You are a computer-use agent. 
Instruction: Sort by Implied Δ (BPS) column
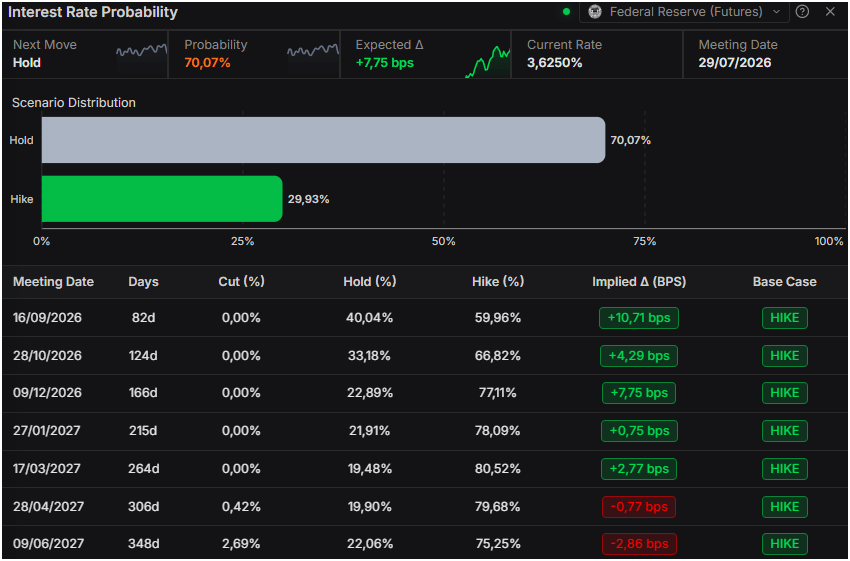click(x=639, y=282)
